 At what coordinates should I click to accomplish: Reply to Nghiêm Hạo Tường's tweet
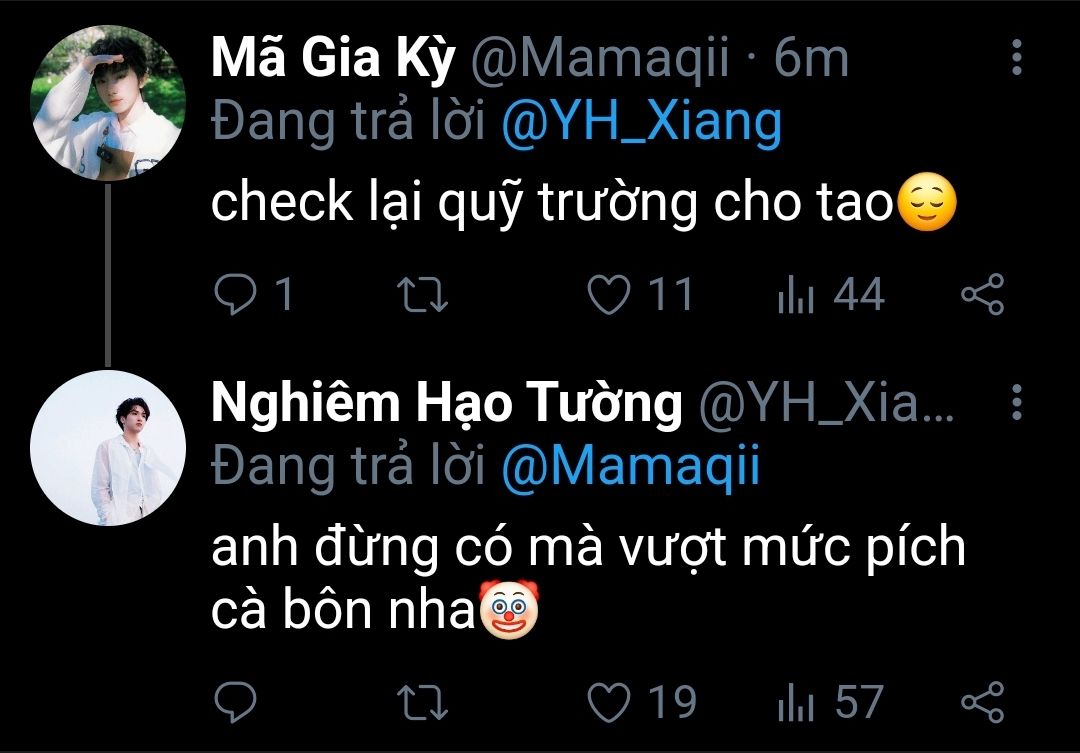click(236, 702)
